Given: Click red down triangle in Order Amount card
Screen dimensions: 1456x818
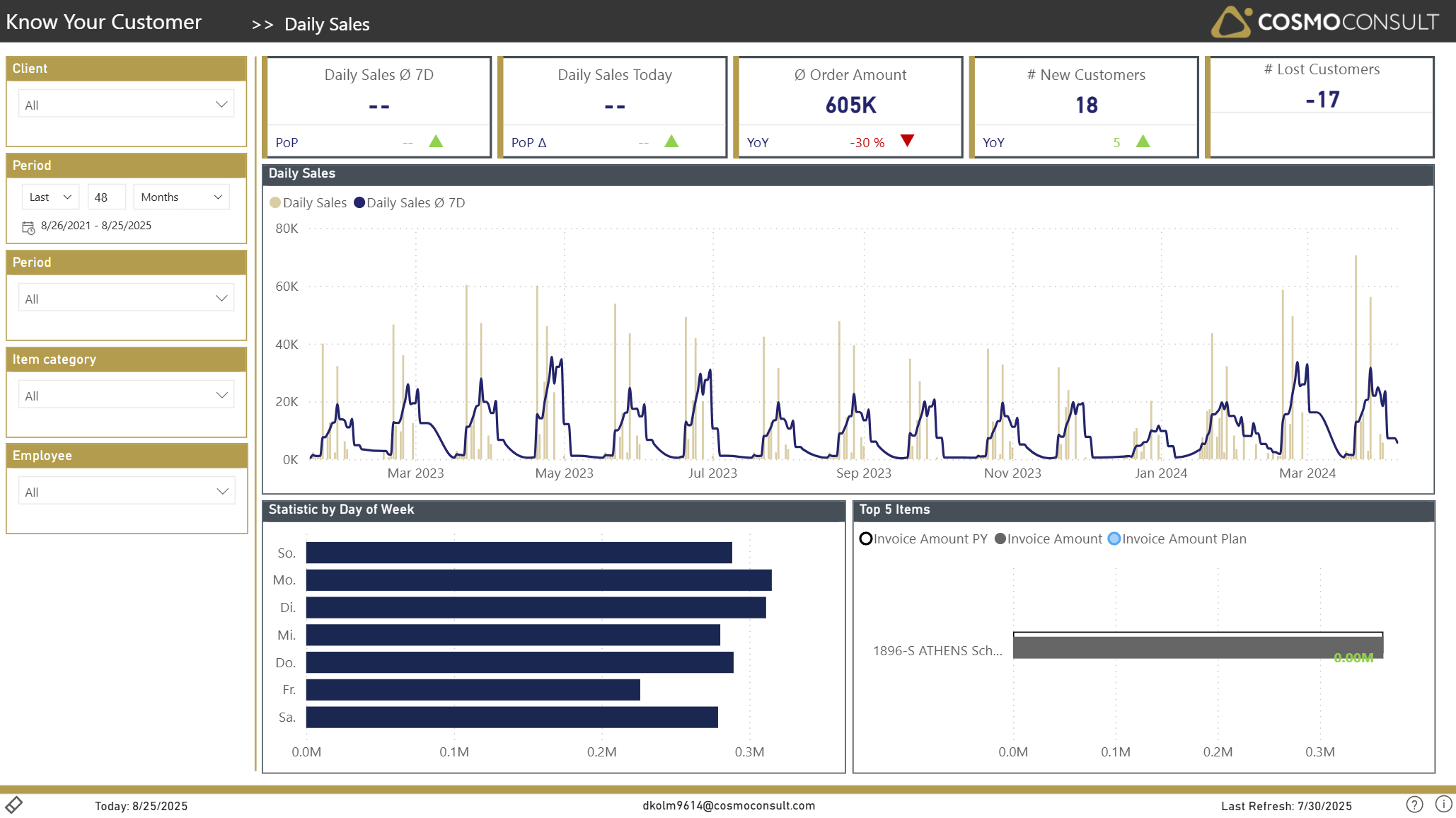Looking at the screenshot, I should tap(907, 141).
